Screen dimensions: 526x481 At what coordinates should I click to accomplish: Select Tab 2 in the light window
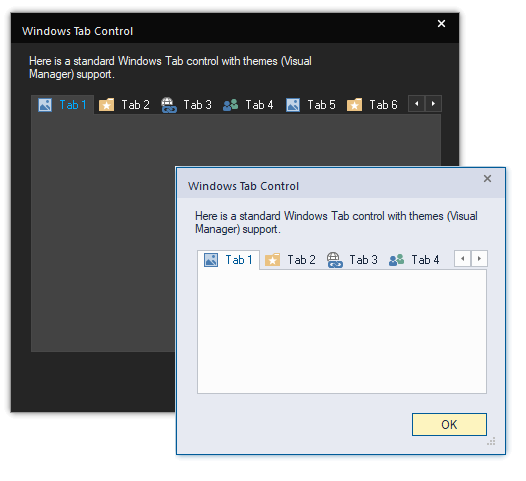tap(291, 260)
